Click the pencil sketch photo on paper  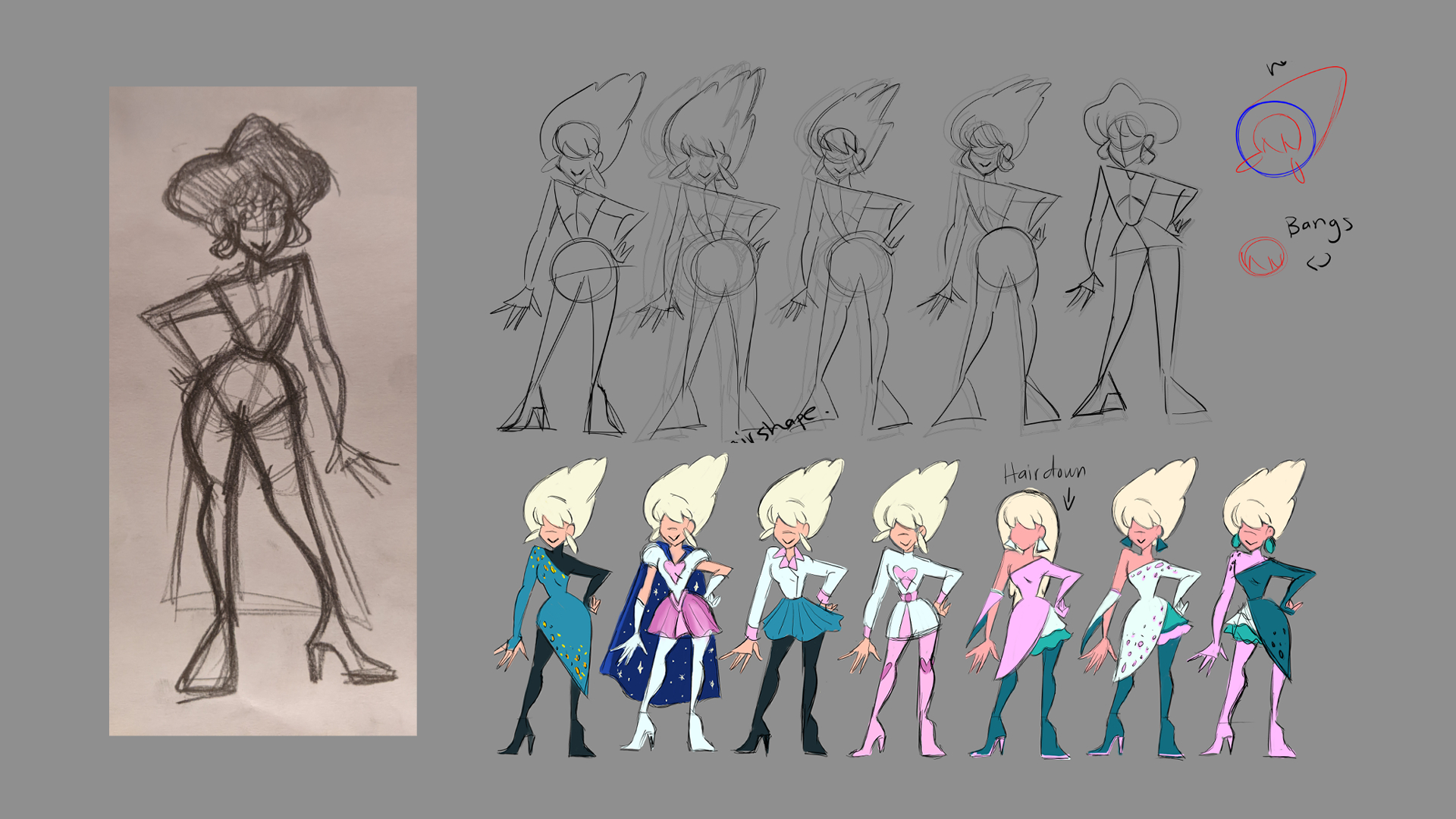click(262, 410)
